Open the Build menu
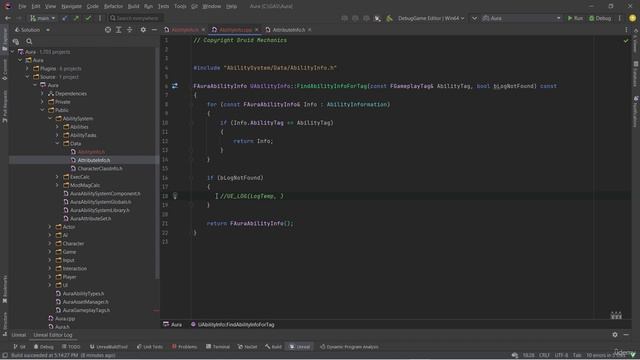Viewport: 640px width, 360px height. [x=133, y=6]
